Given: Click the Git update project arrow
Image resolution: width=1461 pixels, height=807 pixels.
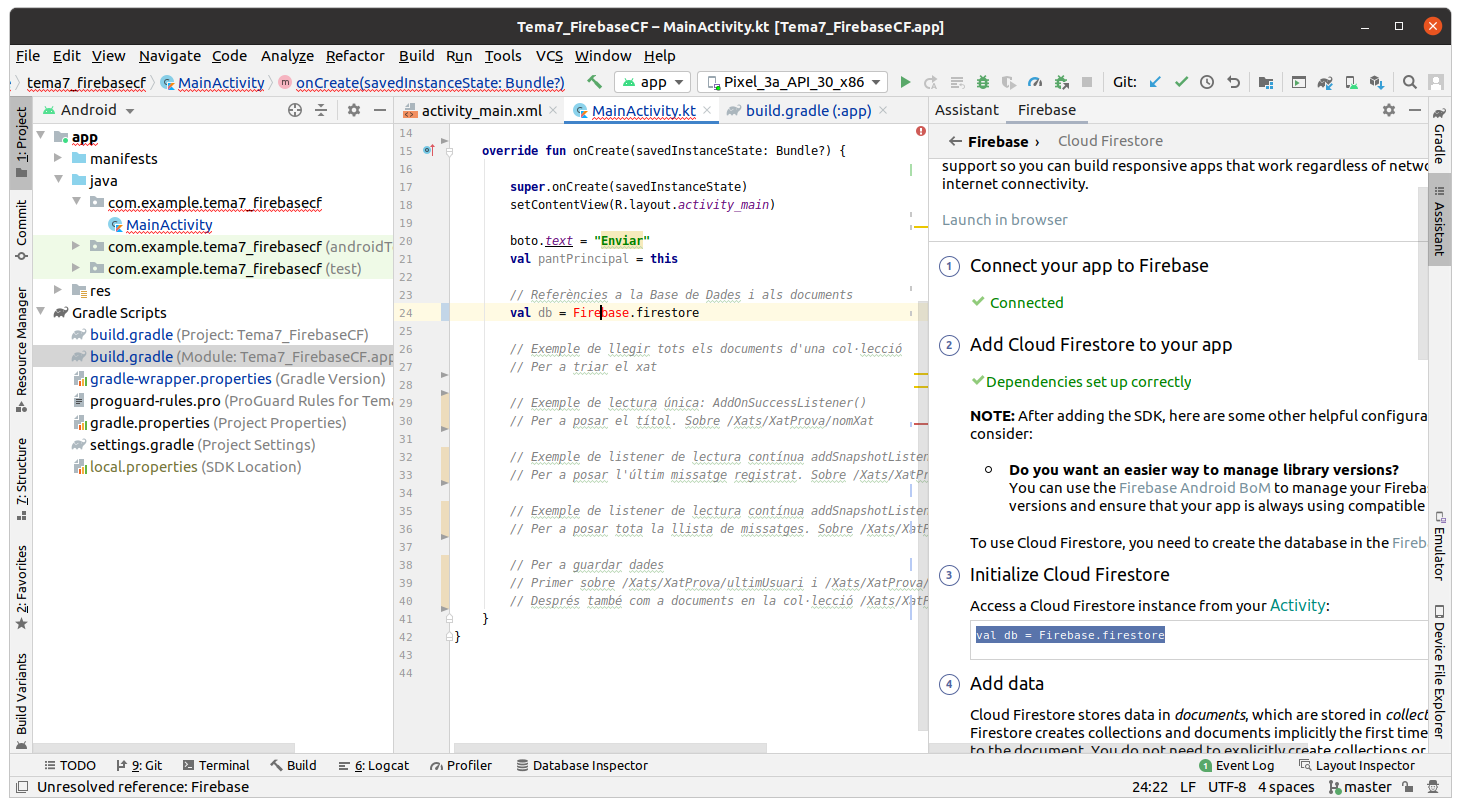Looking at the screenshot, I should [1155, 83].
